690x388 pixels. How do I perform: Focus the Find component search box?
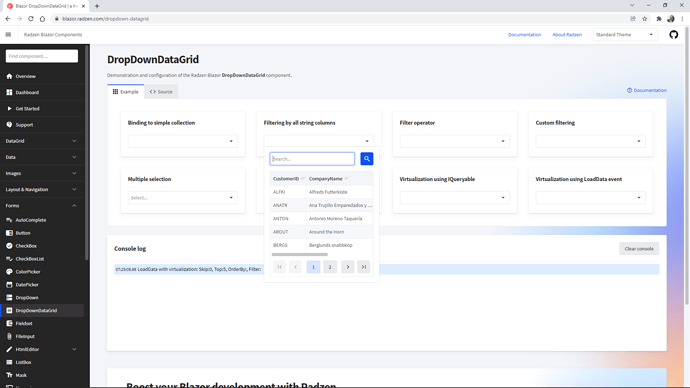pyautogui.click(x=42, y=56)
